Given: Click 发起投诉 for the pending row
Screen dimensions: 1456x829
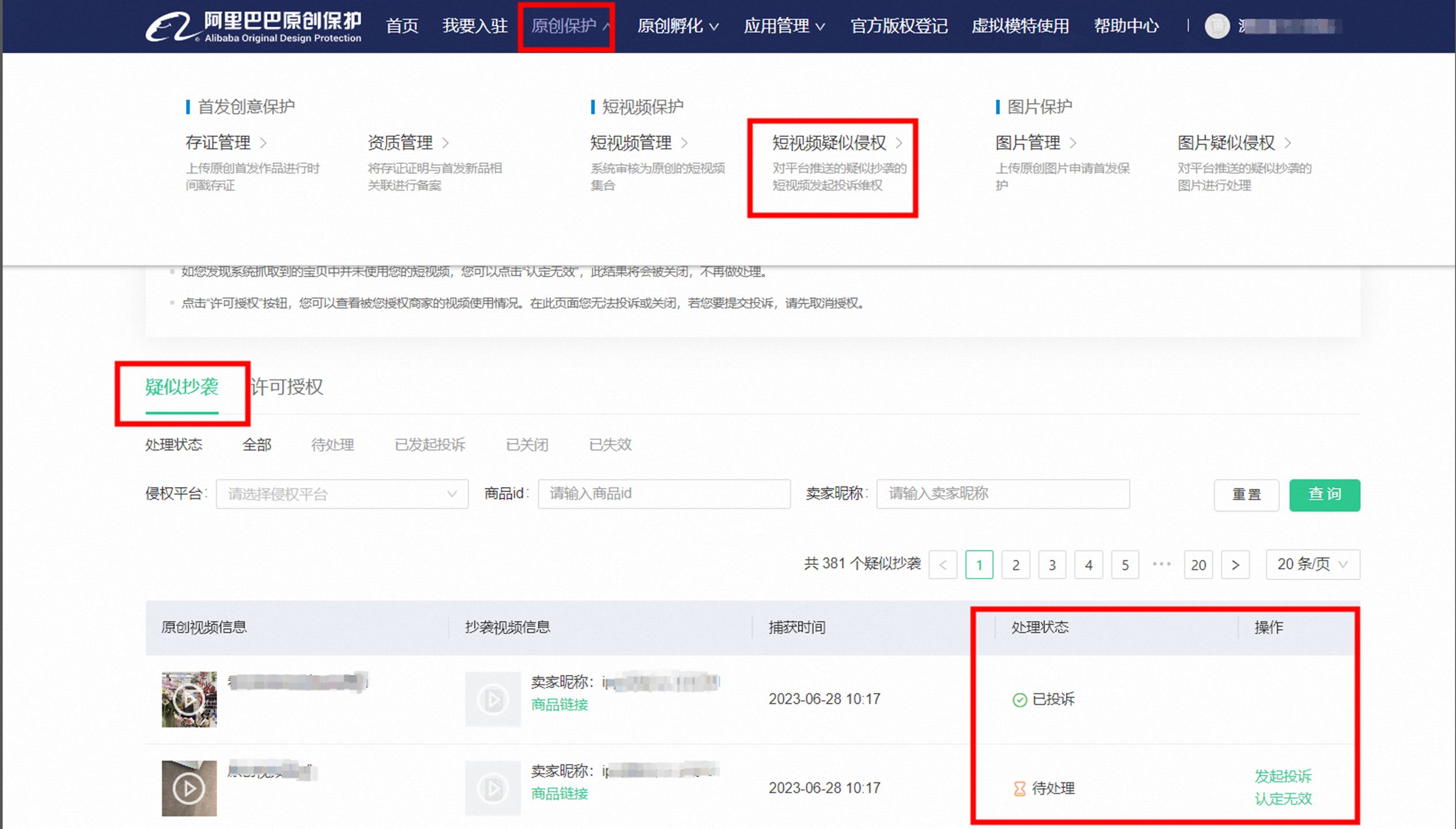Looking at the screenshot, I should [x=1283, y=777].
